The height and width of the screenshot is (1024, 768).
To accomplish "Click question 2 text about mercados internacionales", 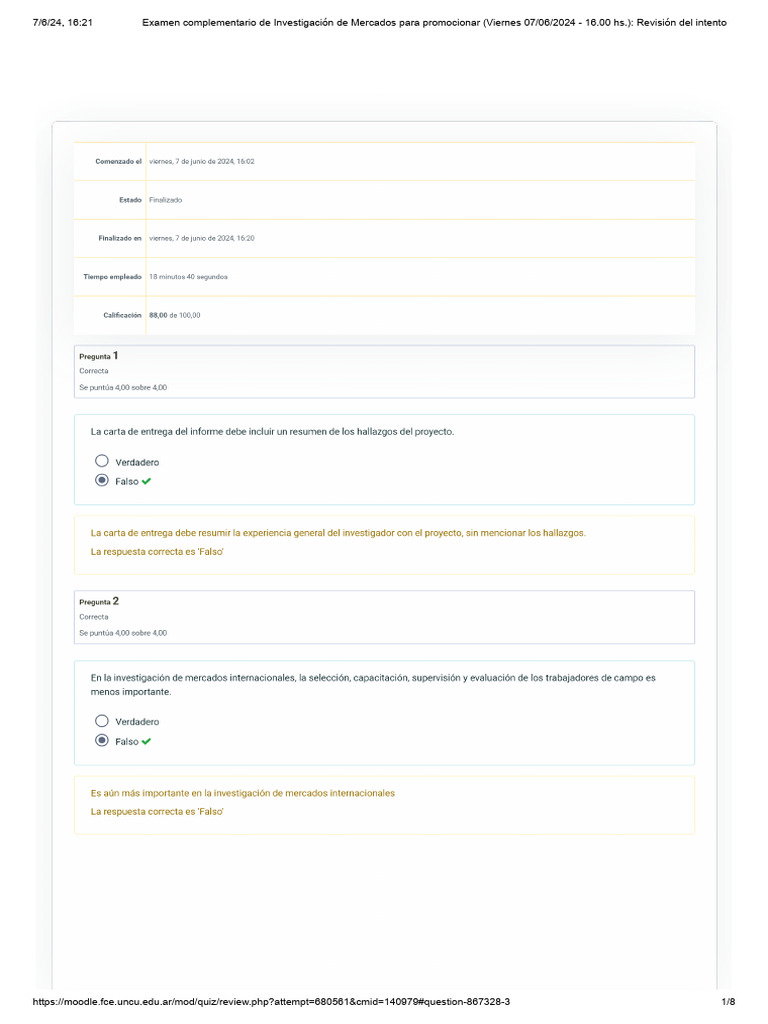I will (373, 684).
